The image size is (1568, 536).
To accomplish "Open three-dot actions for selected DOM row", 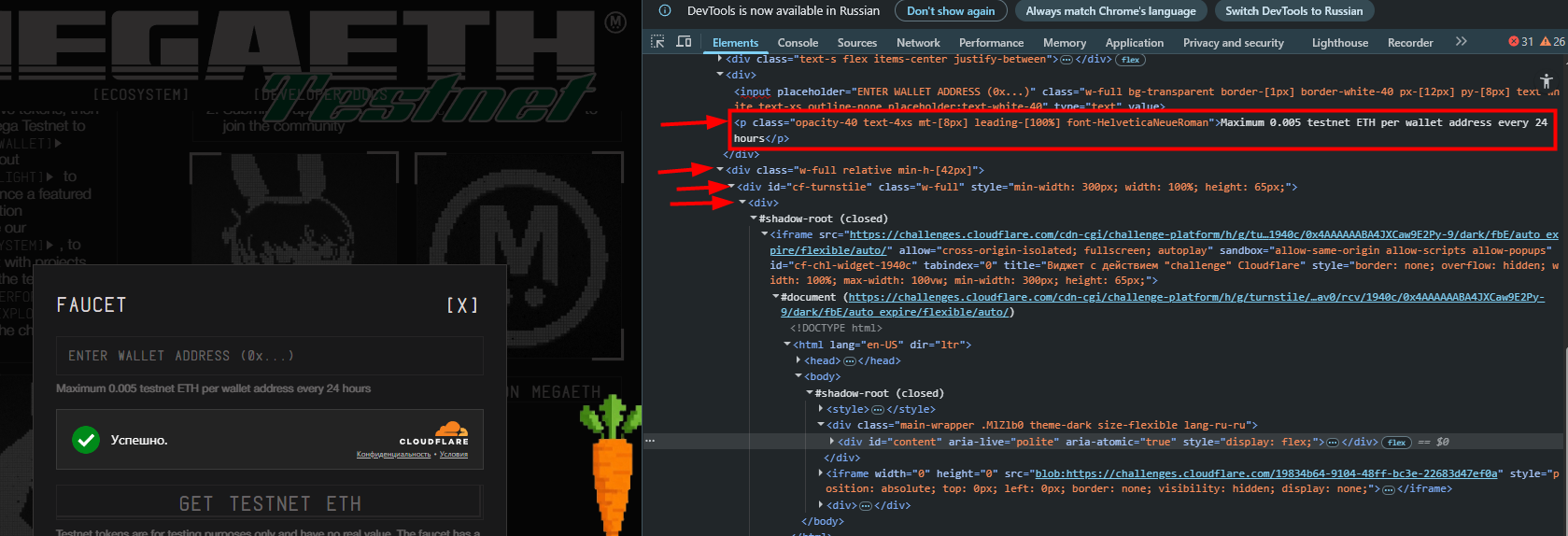I will [x=650, y=442].
